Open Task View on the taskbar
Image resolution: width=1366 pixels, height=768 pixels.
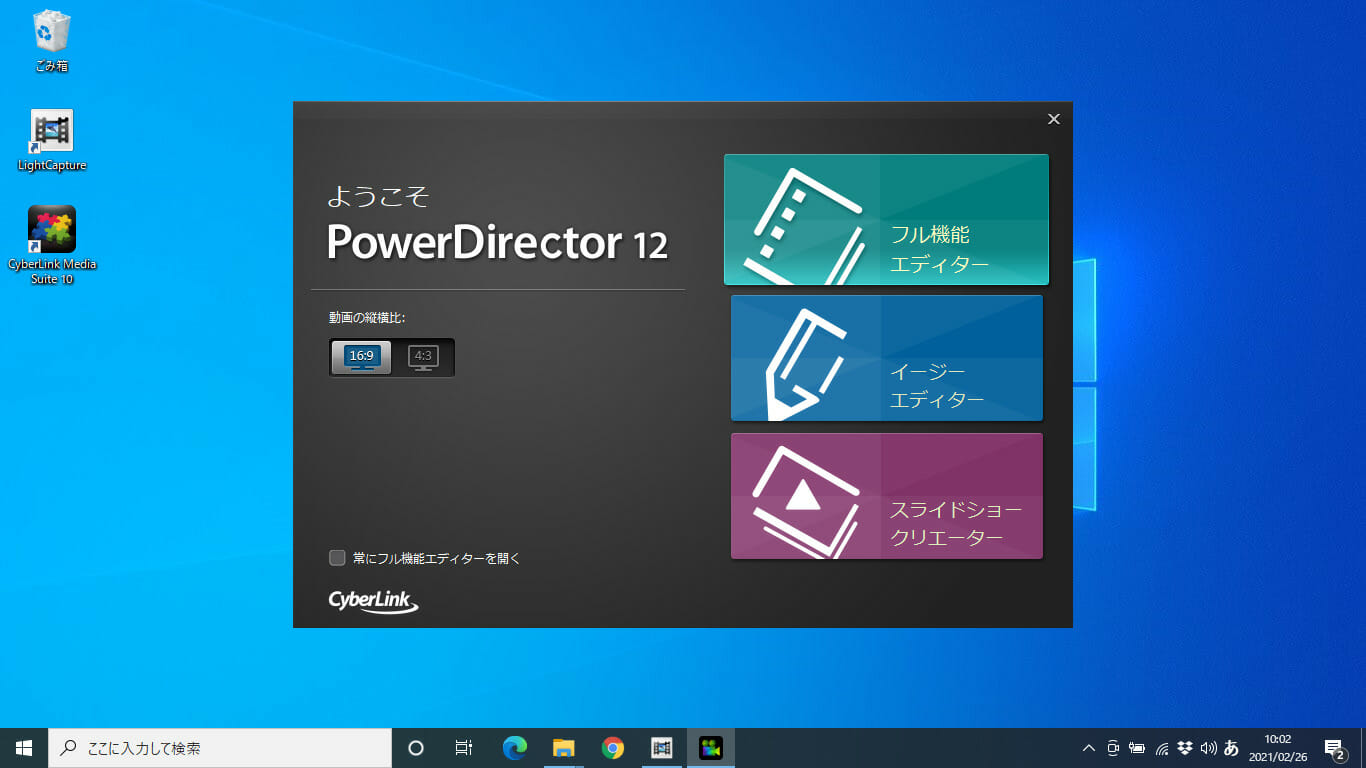(x=464, y=748)
